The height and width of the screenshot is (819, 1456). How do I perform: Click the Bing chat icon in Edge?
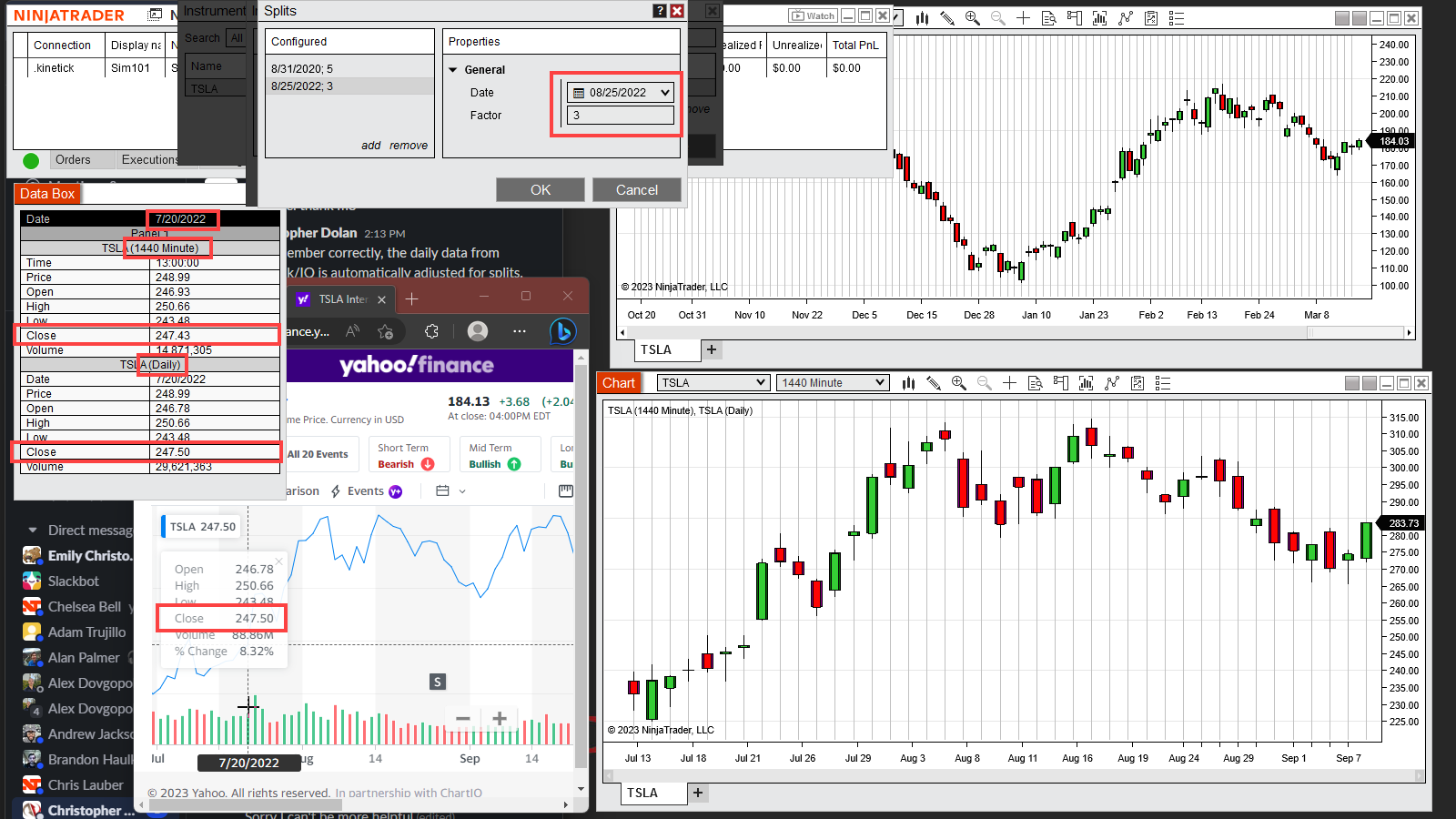tap(562, 331)
